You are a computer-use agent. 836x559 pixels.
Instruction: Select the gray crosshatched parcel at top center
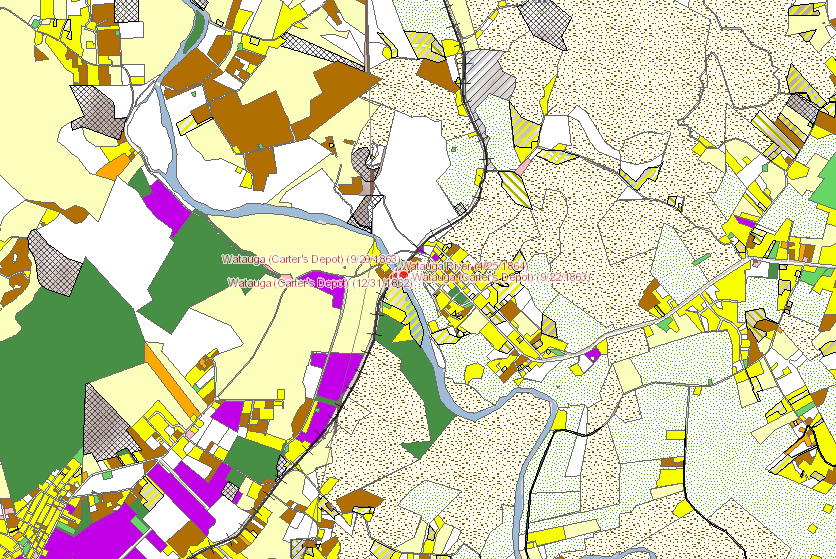[545, 22]
